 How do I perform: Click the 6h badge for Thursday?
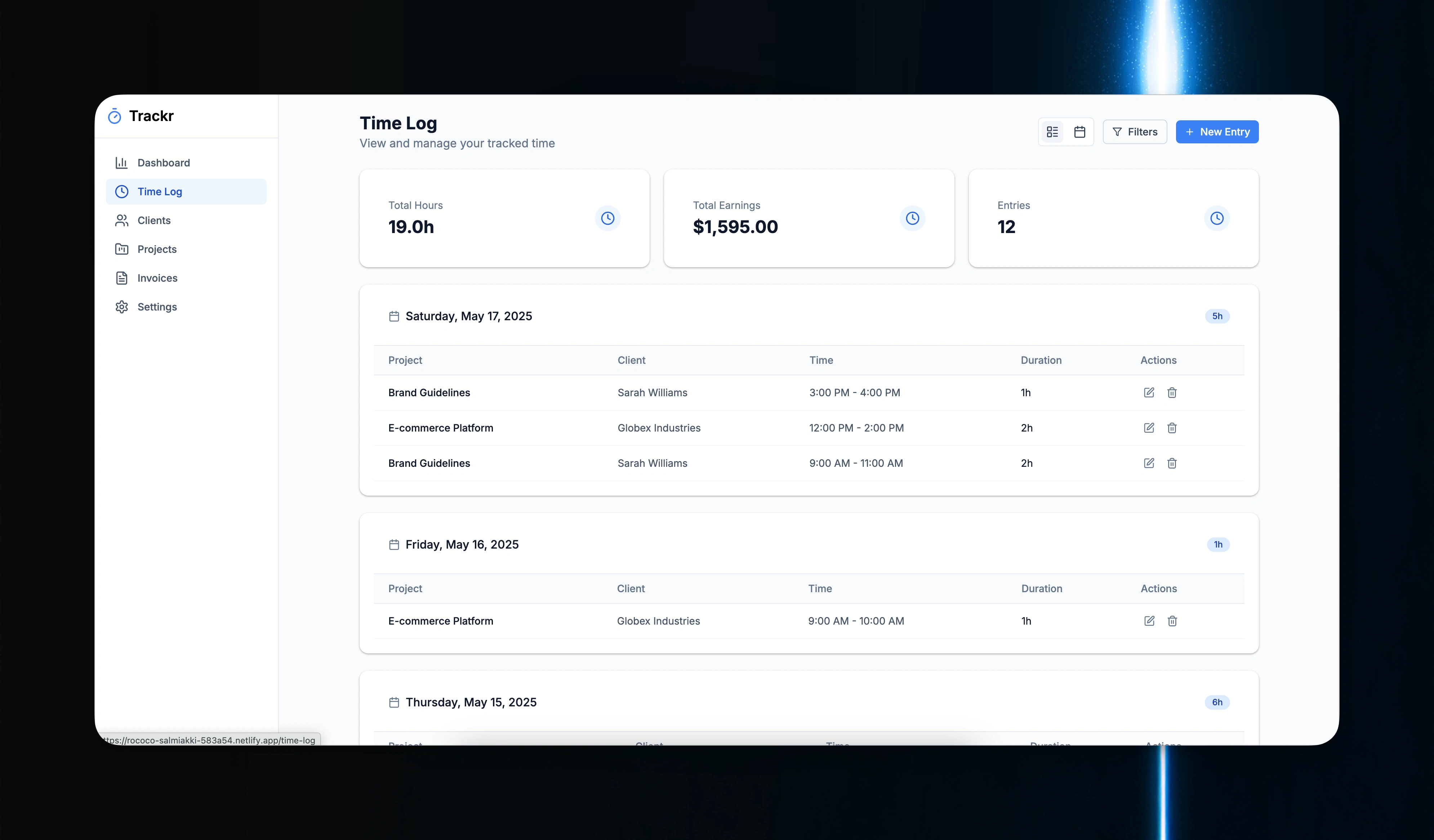point(1217,702)
